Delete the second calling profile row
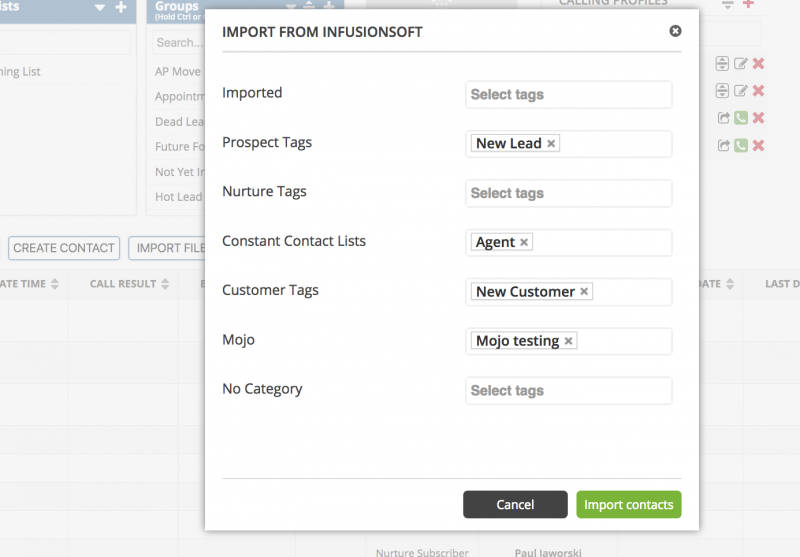Image resolution: width=800 pixels, height=557 pixels. pyautogui.click(x=759, y=91)
